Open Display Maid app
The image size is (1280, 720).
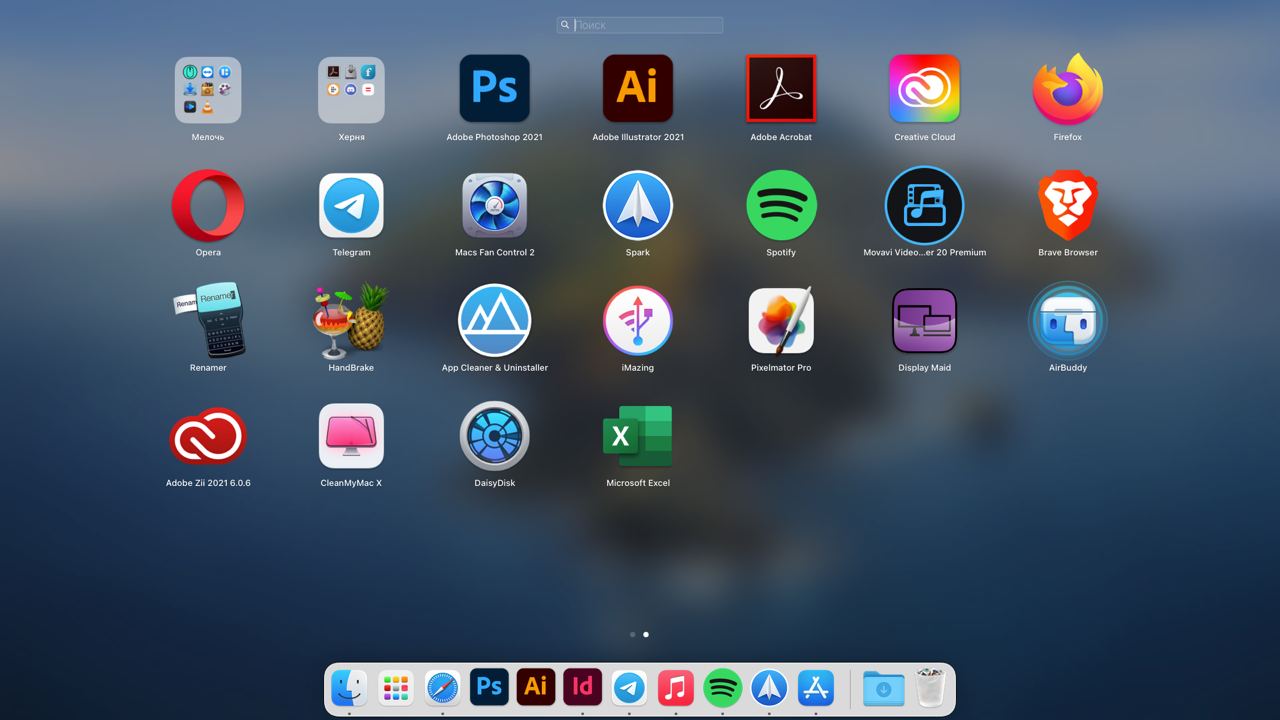[x=924, y=321]
